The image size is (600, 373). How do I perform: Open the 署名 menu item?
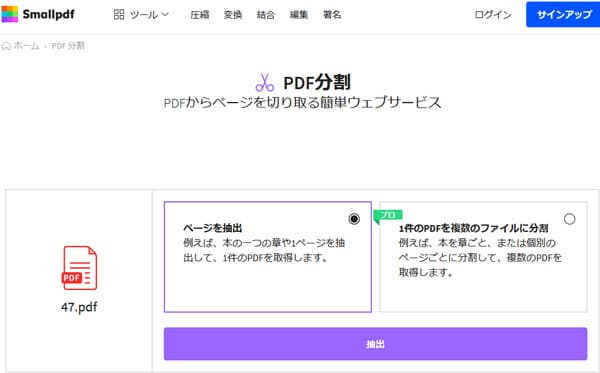[x=332, y=15]
